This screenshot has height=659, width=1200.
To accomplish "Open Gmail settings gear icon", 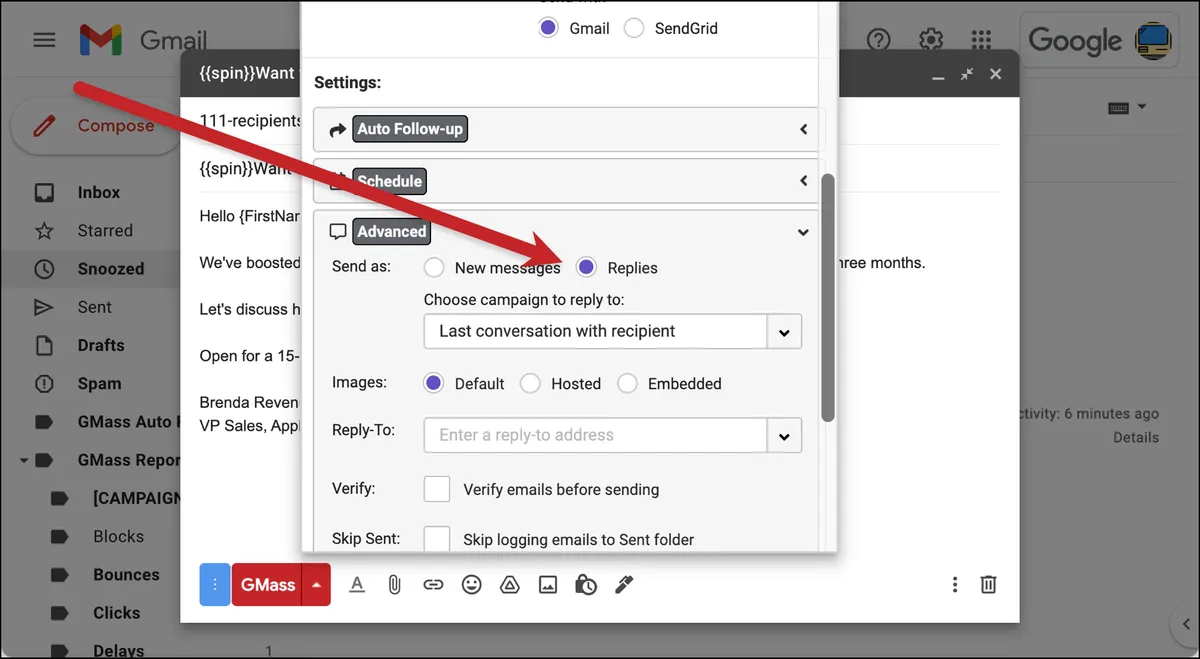I will (931, 40).
